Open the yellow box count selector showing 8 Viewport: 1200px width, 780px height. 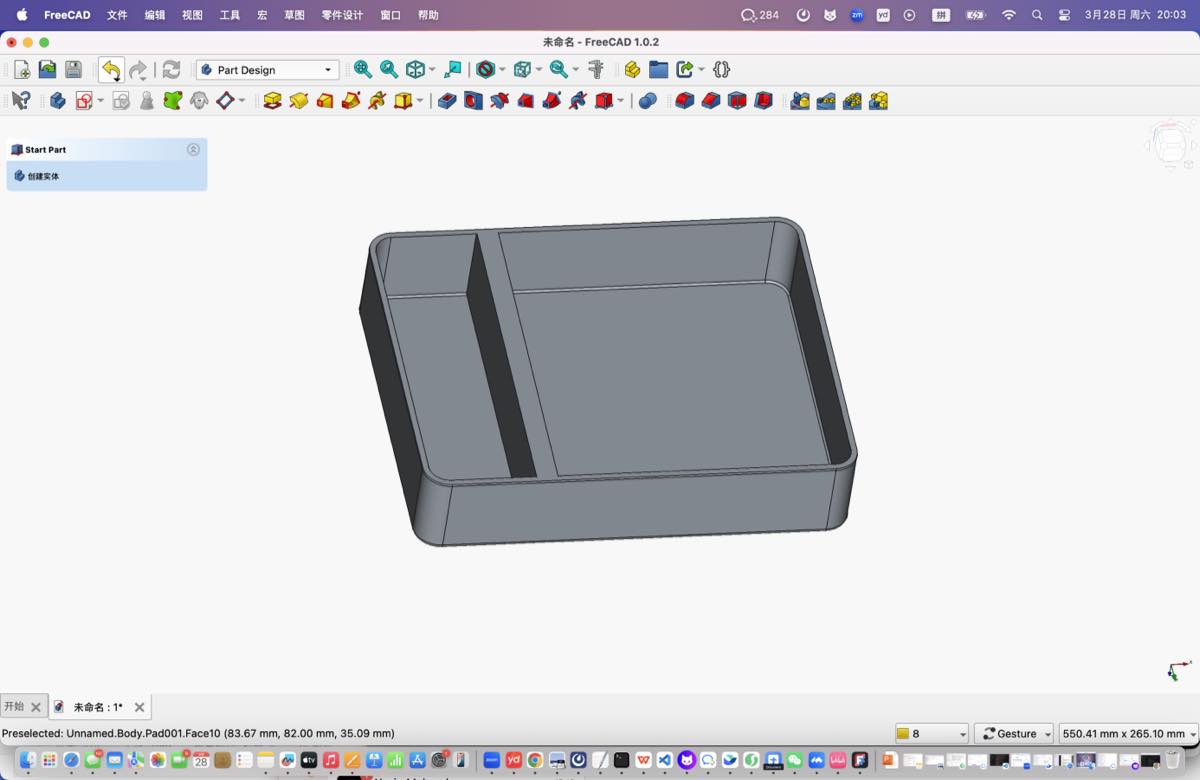coord(932,734)
